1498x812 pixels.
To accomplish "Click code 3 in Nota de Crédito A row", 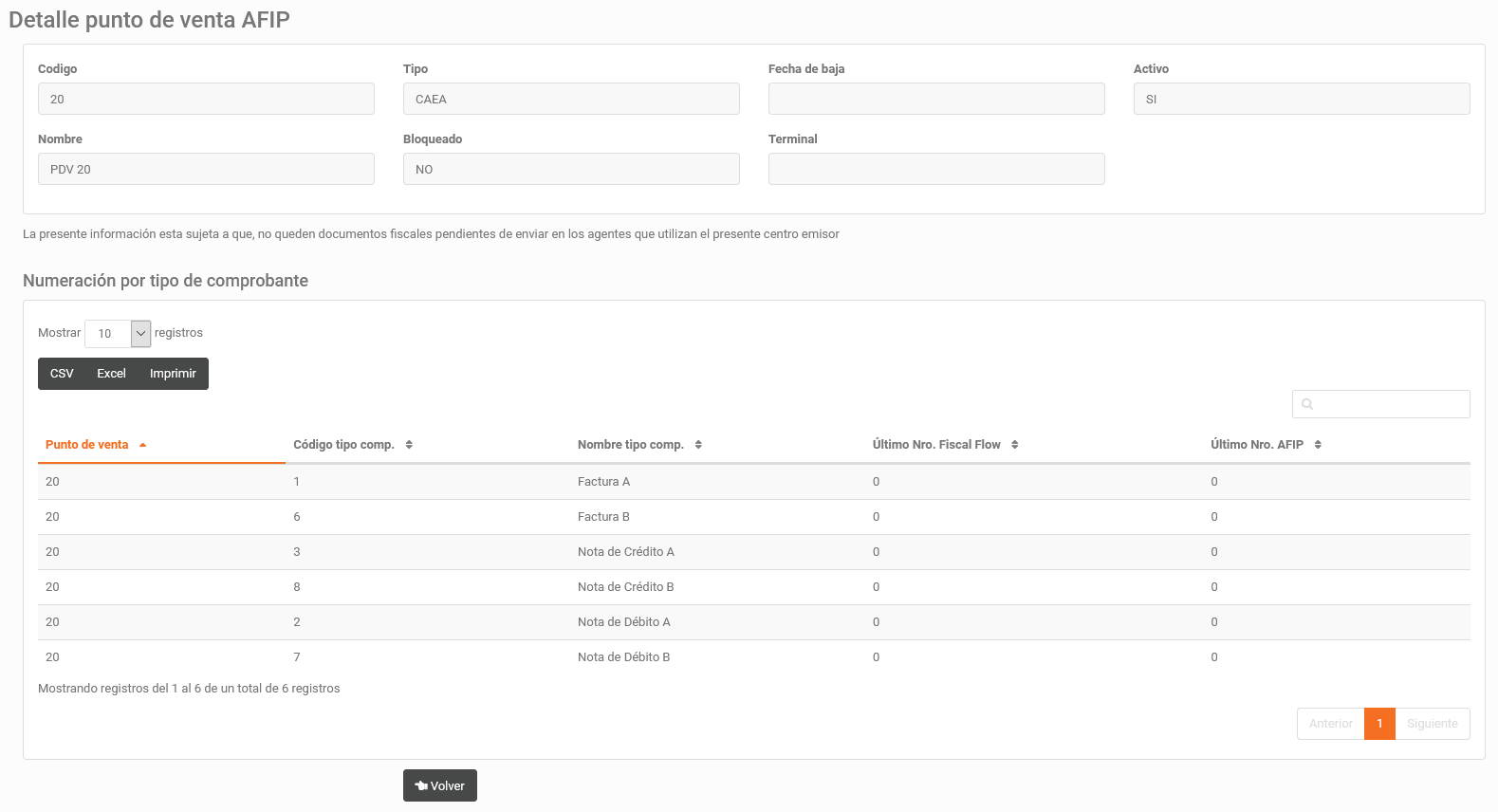I will (x=297, y=552).
